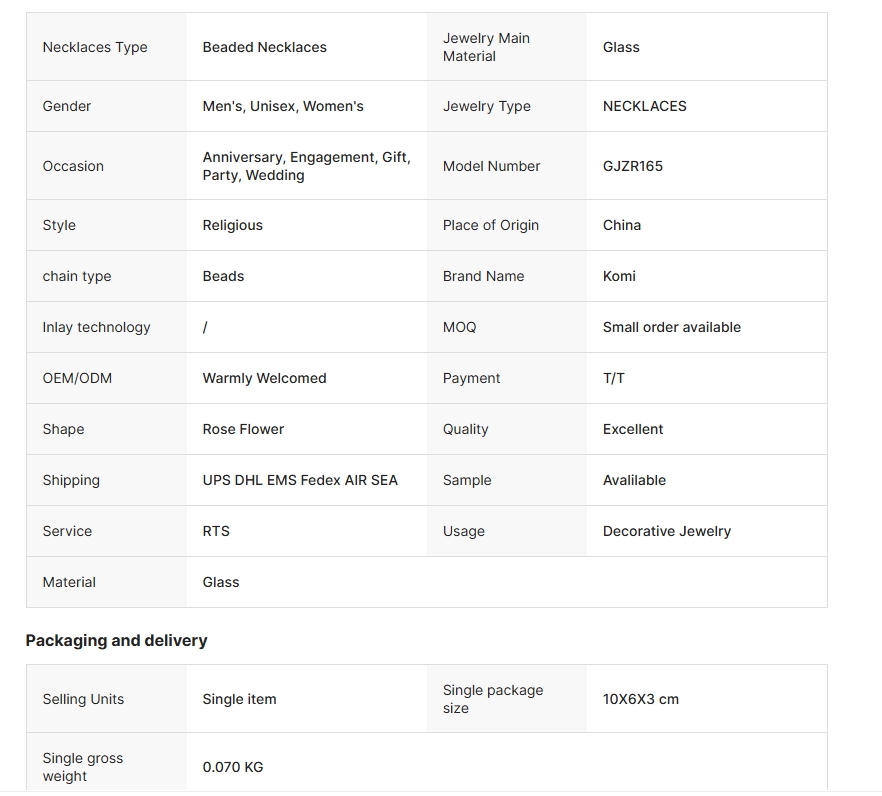Select the '10X6X3 cm' package size
The height and width of the screenshot is (796, 882).
(x=640, y=699)
